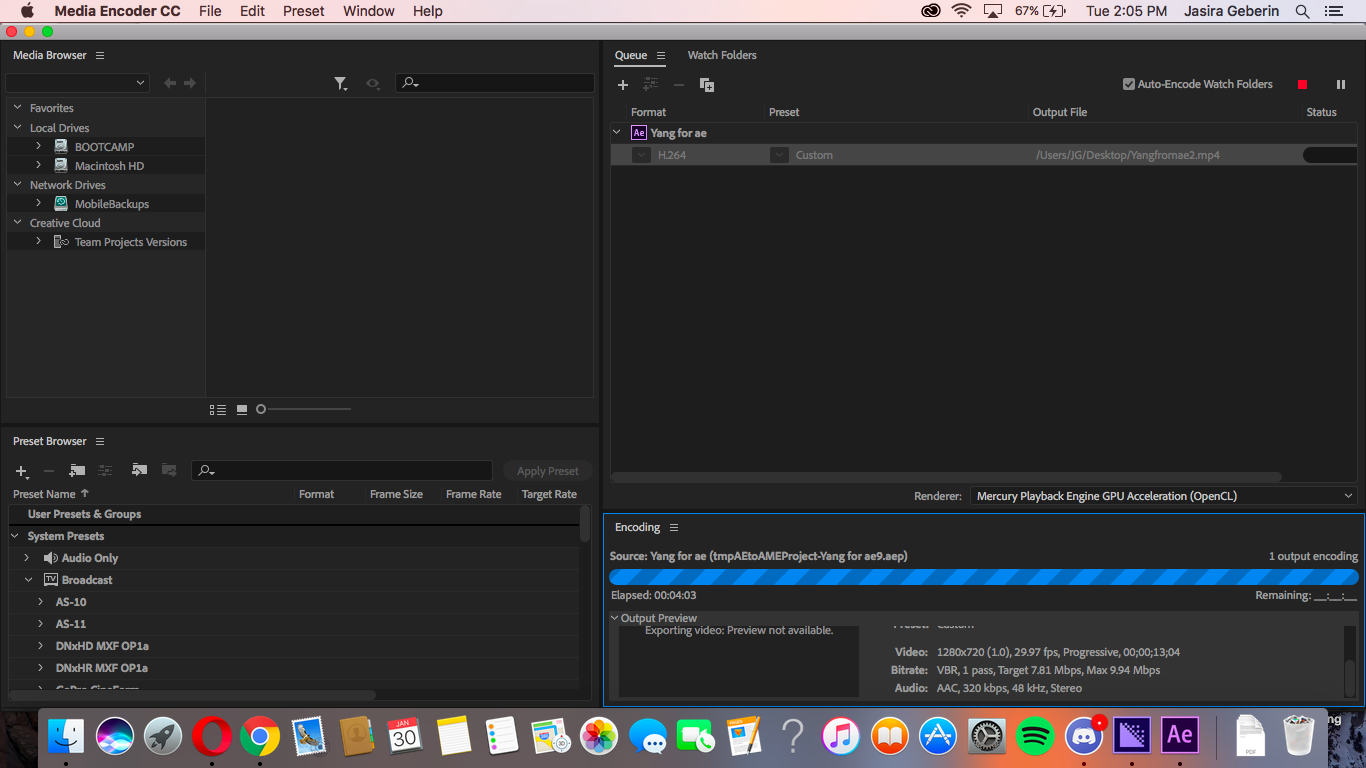Create a new preset with plus icon
Image resolution: width=1366 pixels, height=768 pixels.
(22, 471)
